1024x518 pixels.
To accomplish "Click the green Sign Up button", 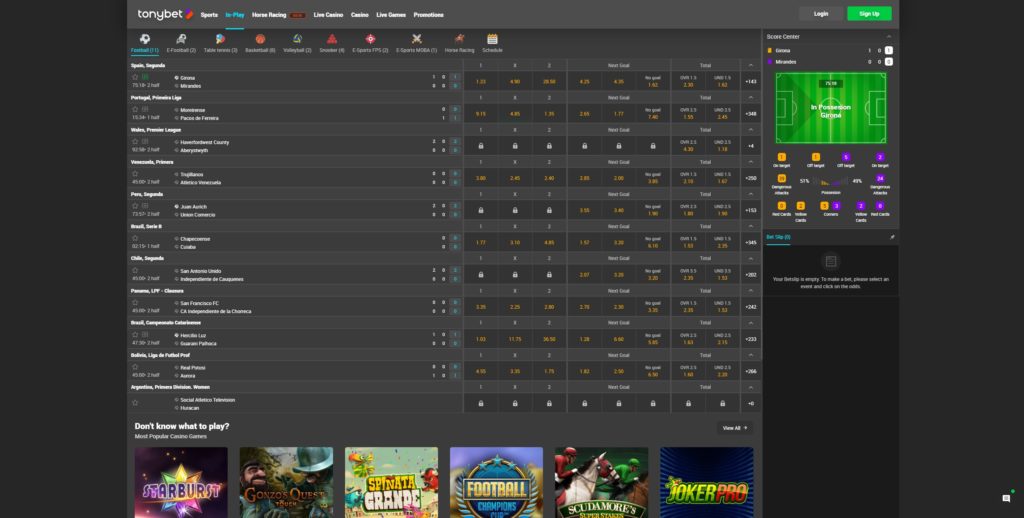I will pos(869,14).
